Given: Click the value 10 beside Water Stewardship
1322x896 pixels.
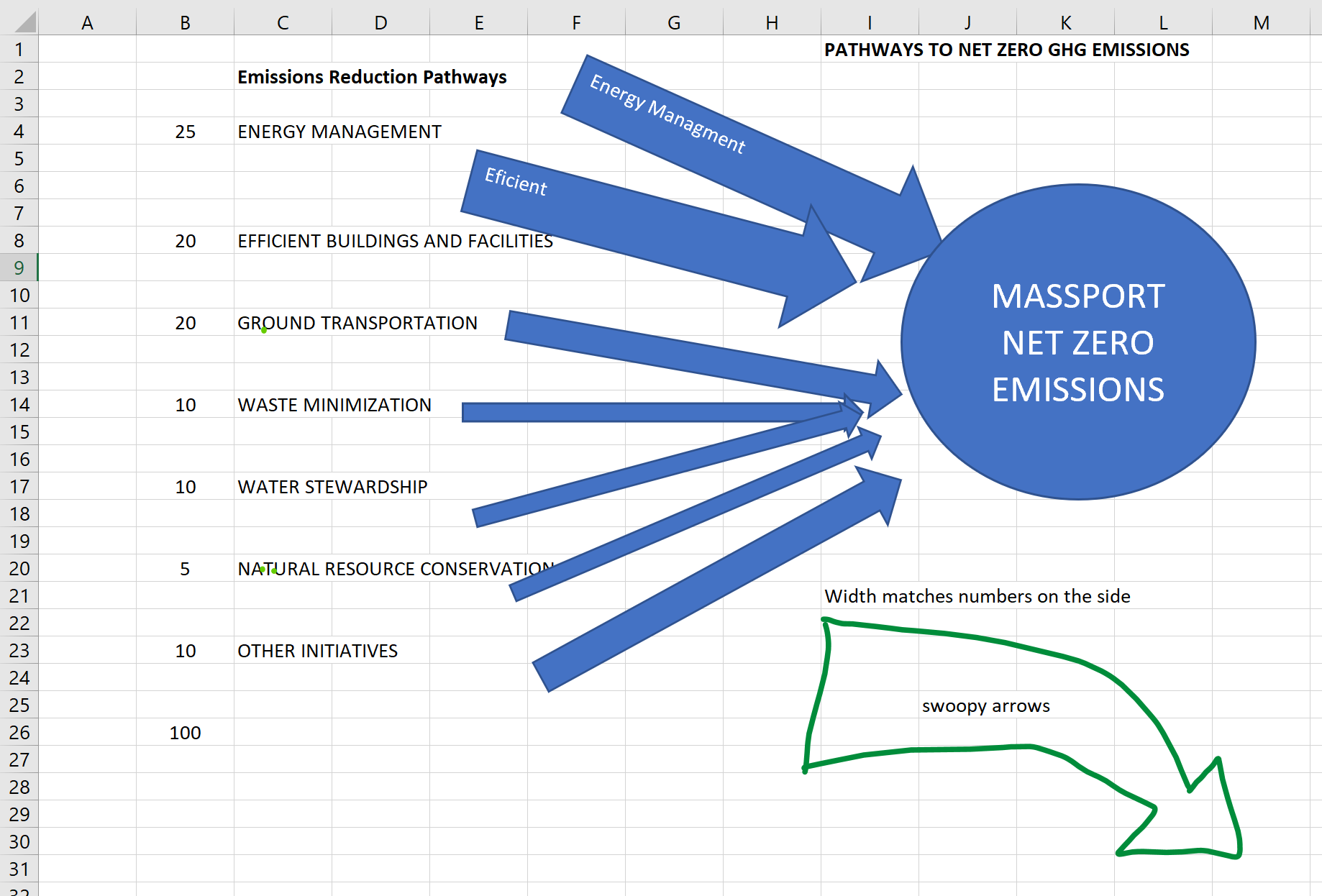Looking at the screenshot, I should [185, 487].
